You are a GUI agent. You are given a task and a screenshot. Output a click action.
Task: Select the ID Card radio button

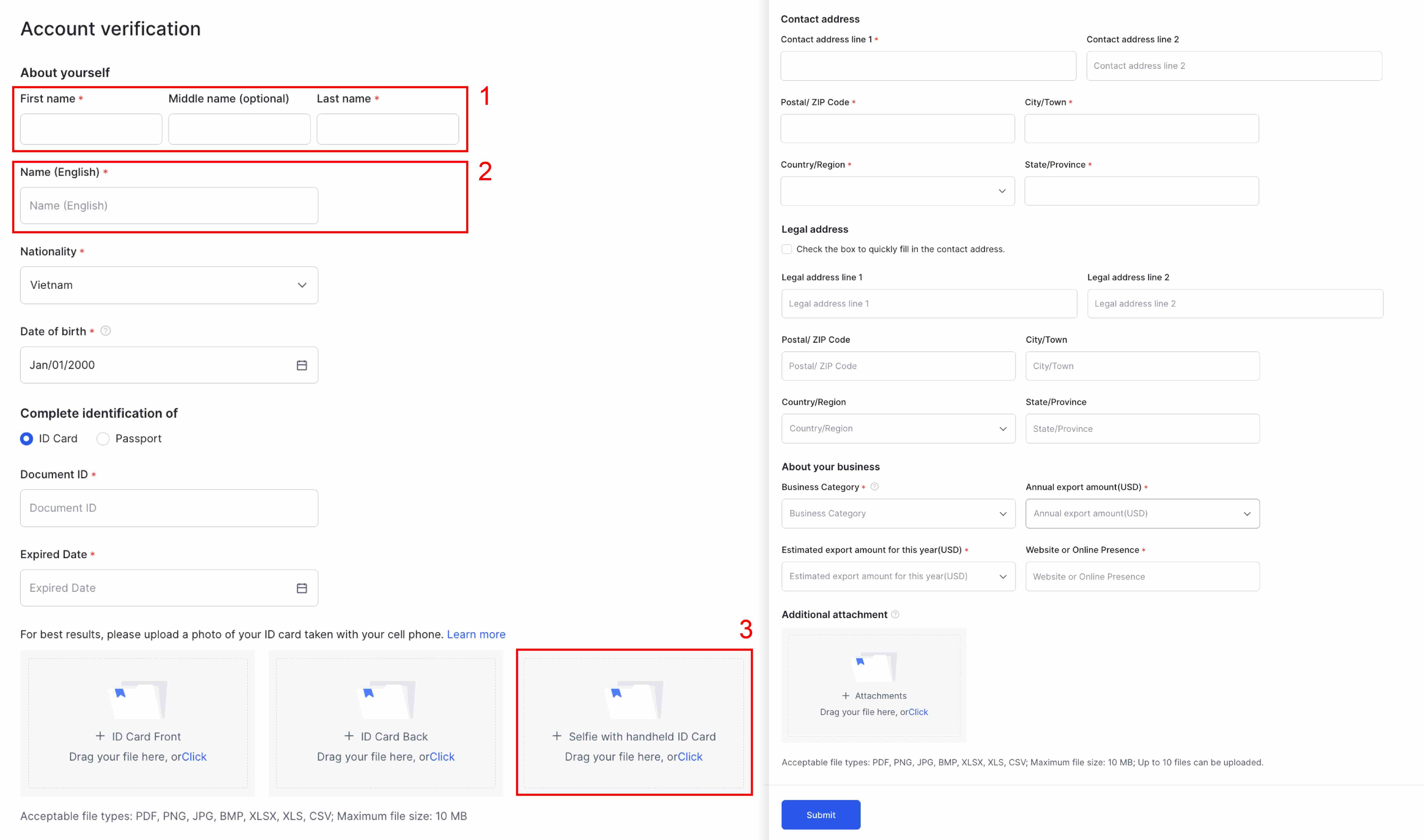point(27,439)
